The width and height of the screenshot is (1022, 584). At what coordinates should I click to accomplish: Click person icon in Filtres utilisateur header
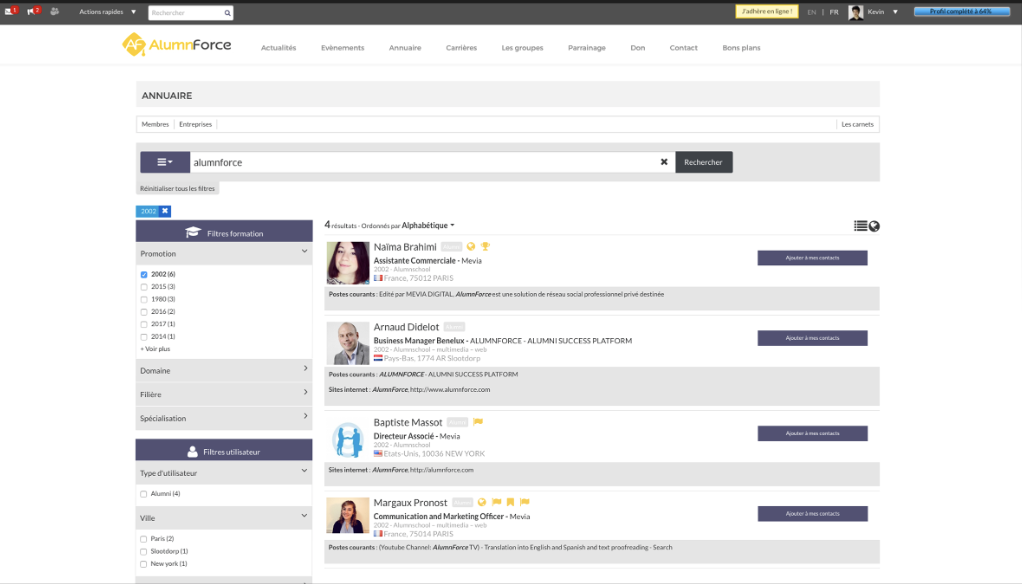[192, 451]
